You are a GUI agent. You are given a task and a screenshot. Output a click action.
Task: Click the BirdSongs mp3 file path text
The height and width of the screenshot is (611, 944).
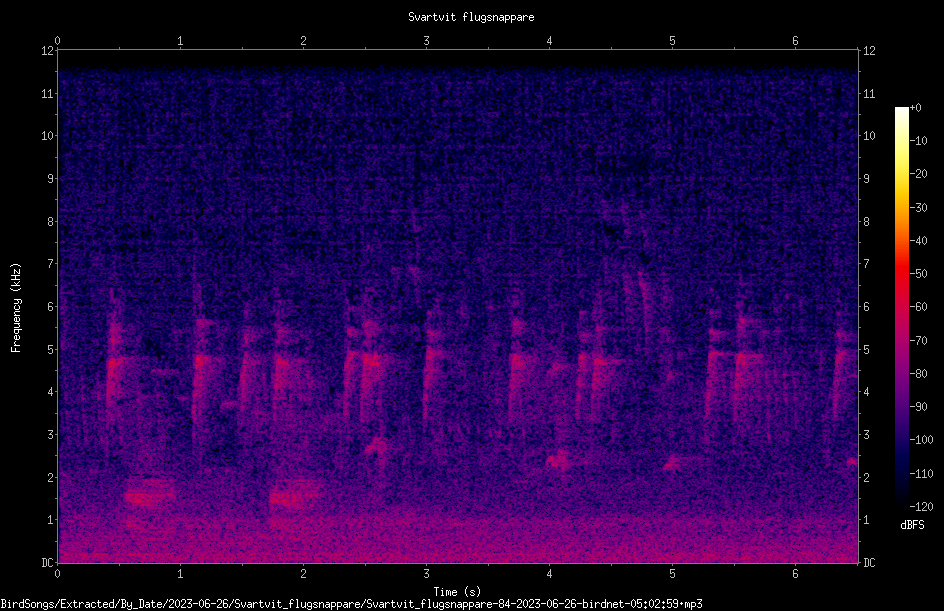[x=352, y=604]
